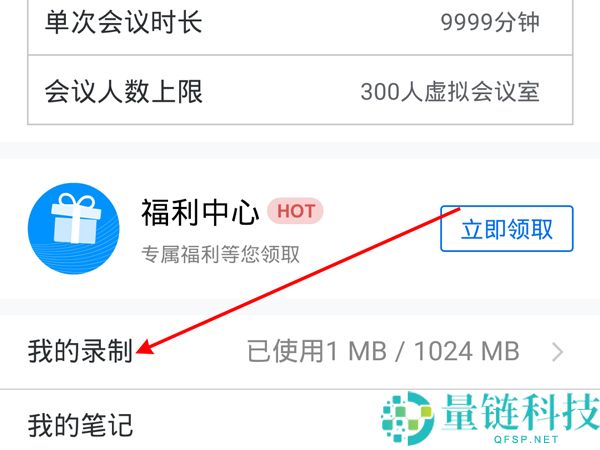Image resolution: width=600 pixels, height=450 pixels.
Task: Click the 量链科技 watermark text
Action: 520,412
